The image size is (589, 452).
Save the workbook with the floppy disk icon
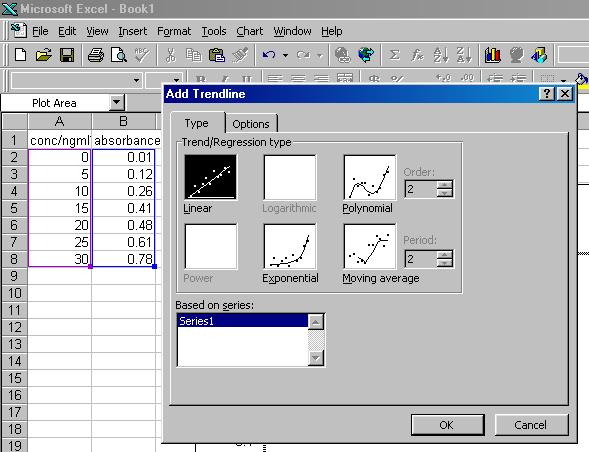(67, 55)
